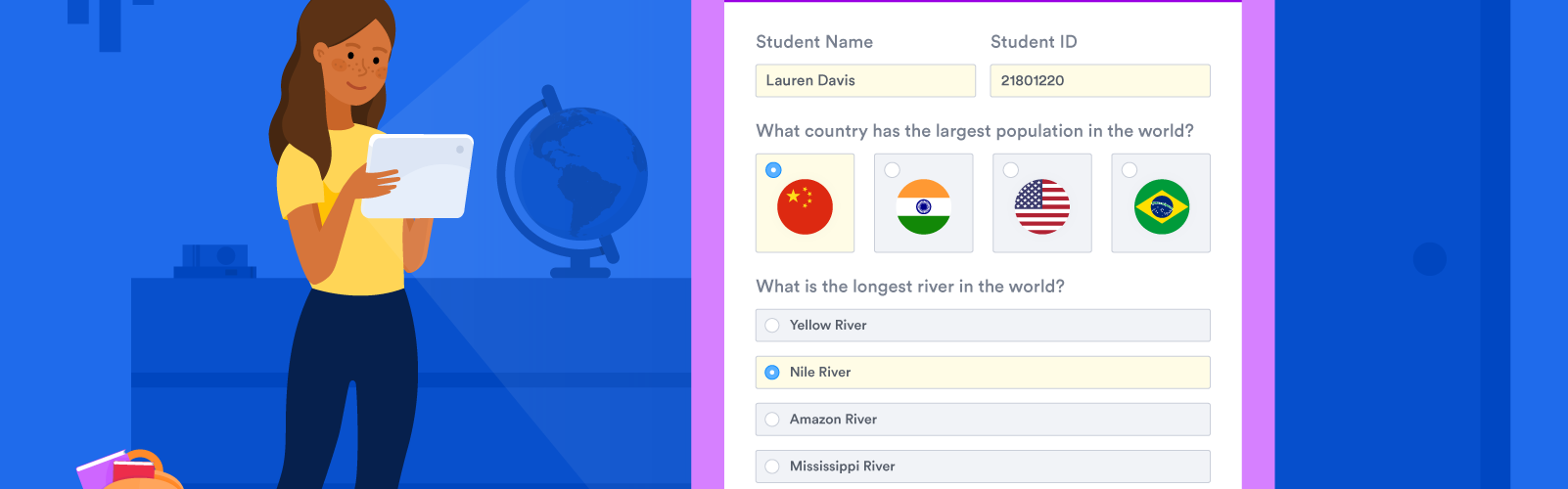Click the China flag icon
This screenshot has height=489, width=1568.
point(805,206)
